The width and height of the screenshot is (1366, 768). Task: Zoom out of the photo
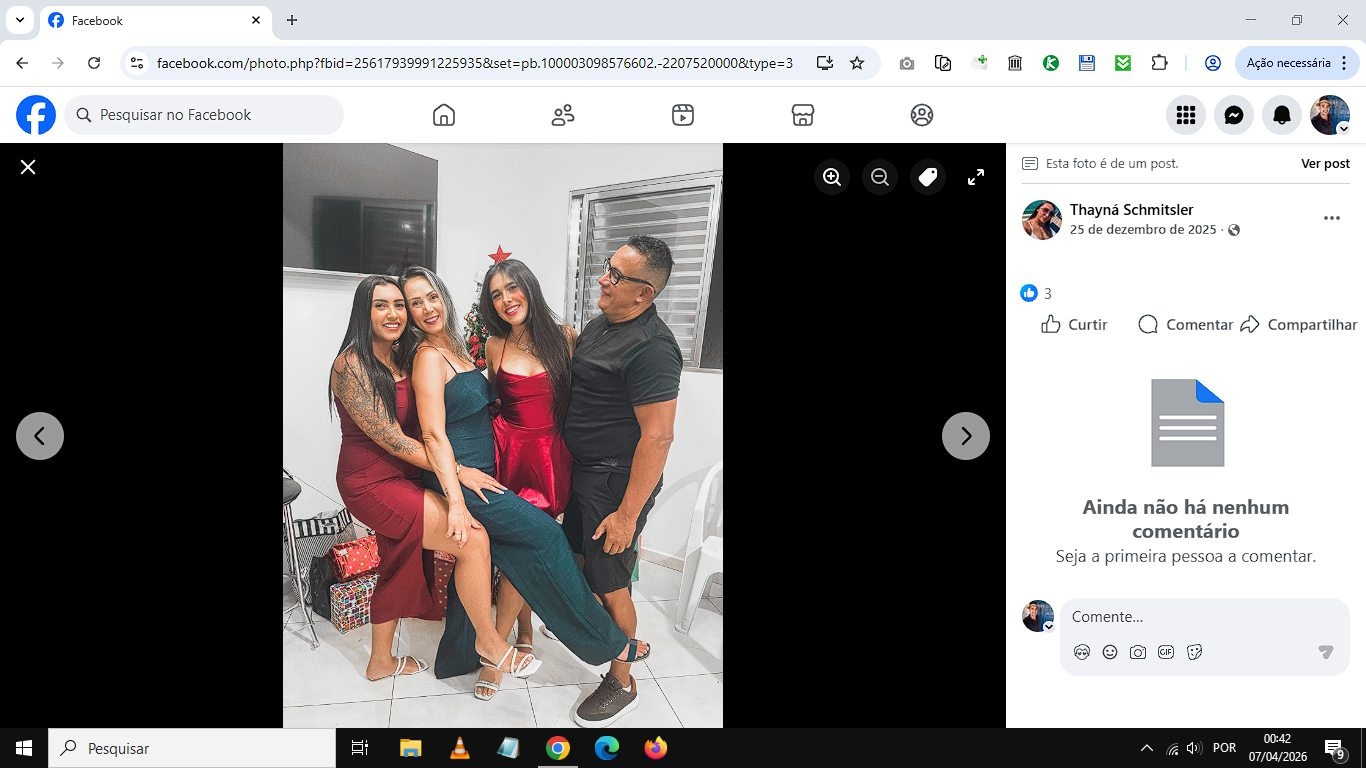pyautogui.click(x=880, y=177)
